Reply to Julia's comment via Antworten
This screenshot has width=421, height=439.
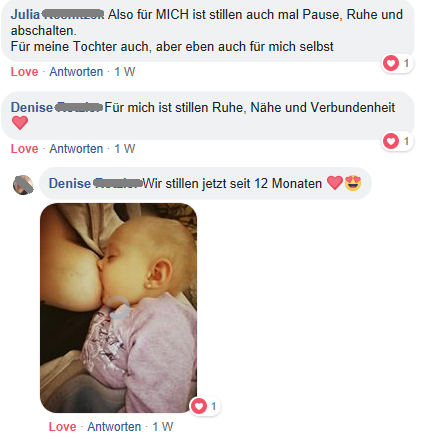tap(76, 72)
